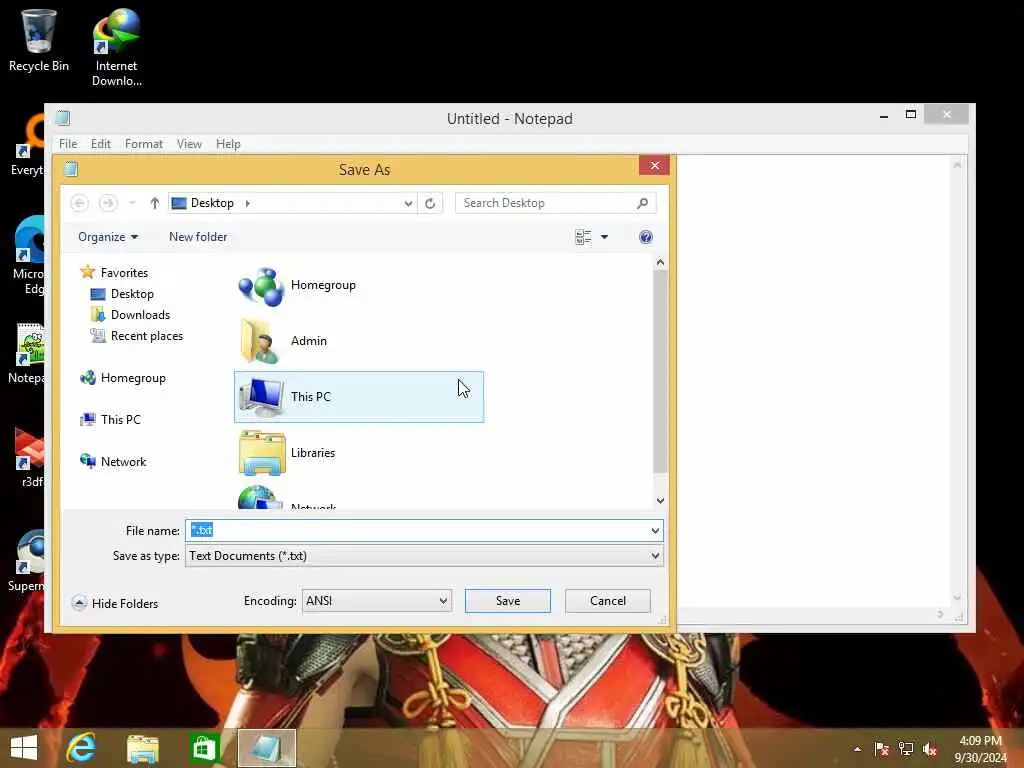Refresh the Desktop folder listing
This screenshot has height=768, width=1024.
[430, 203]
